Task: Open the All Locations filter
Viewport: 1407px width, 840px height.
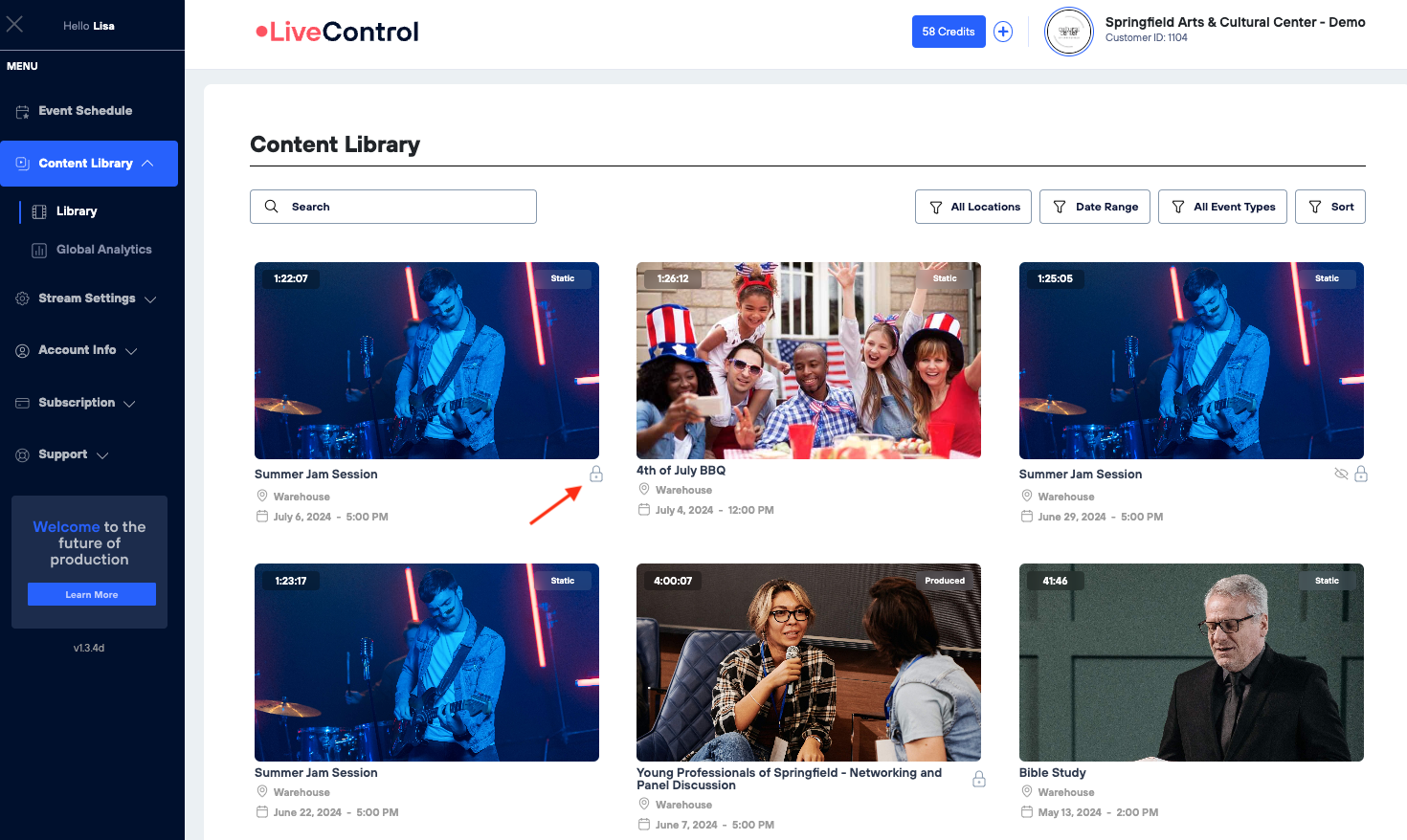Action: (973, 207)
